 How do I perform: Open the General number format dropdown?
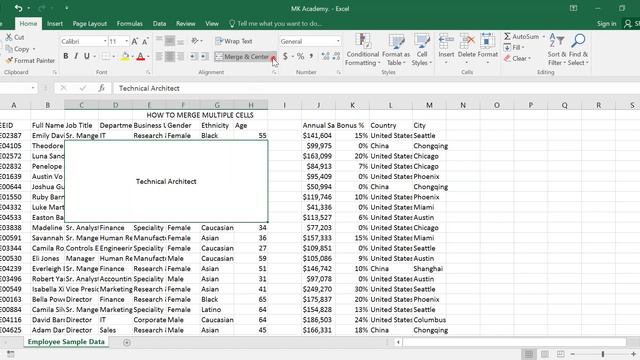pos(338,41)
